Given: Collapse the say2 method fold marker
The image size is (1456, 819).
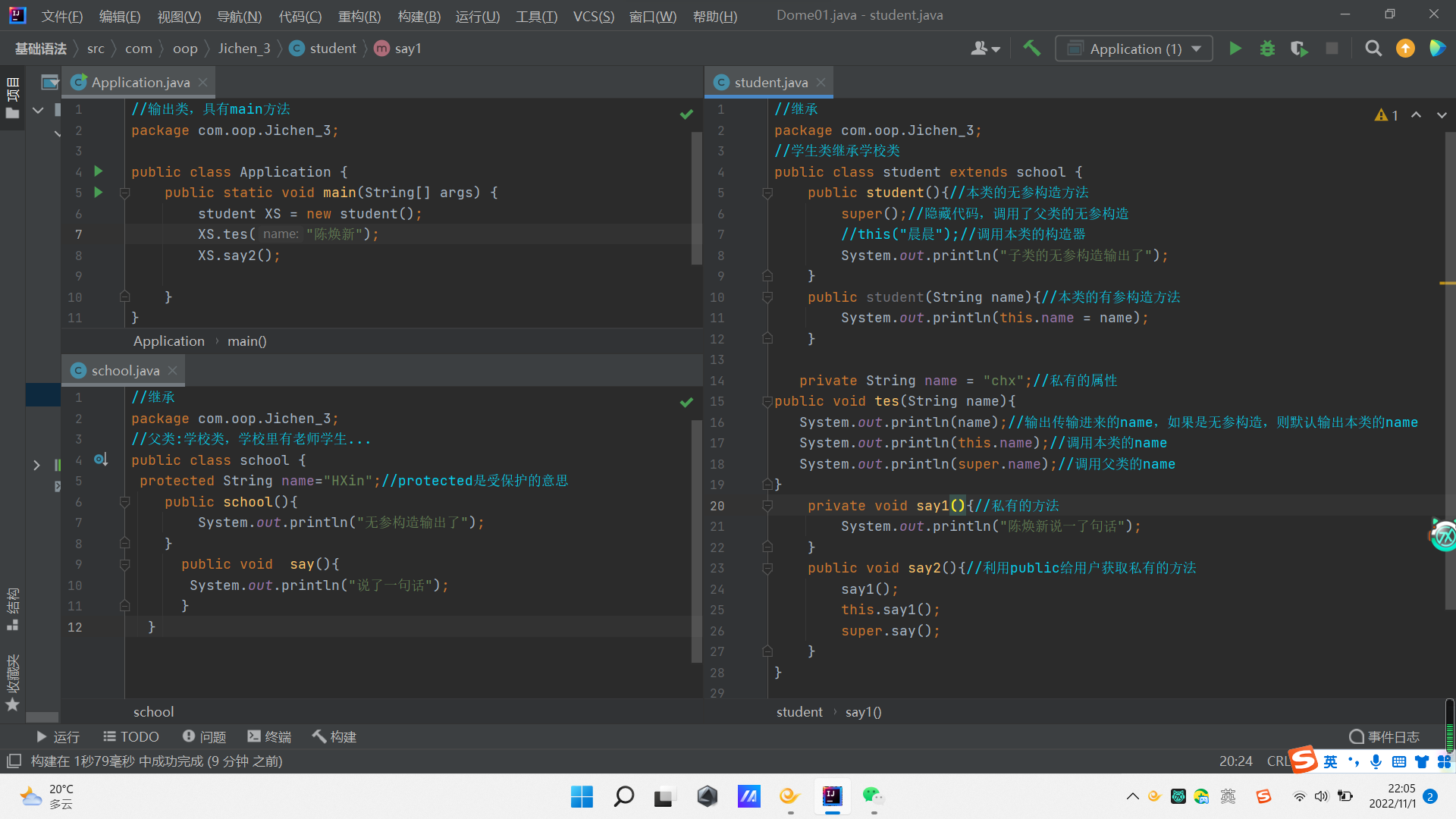Looking at the screenshot, I should [x=767, y=568].
